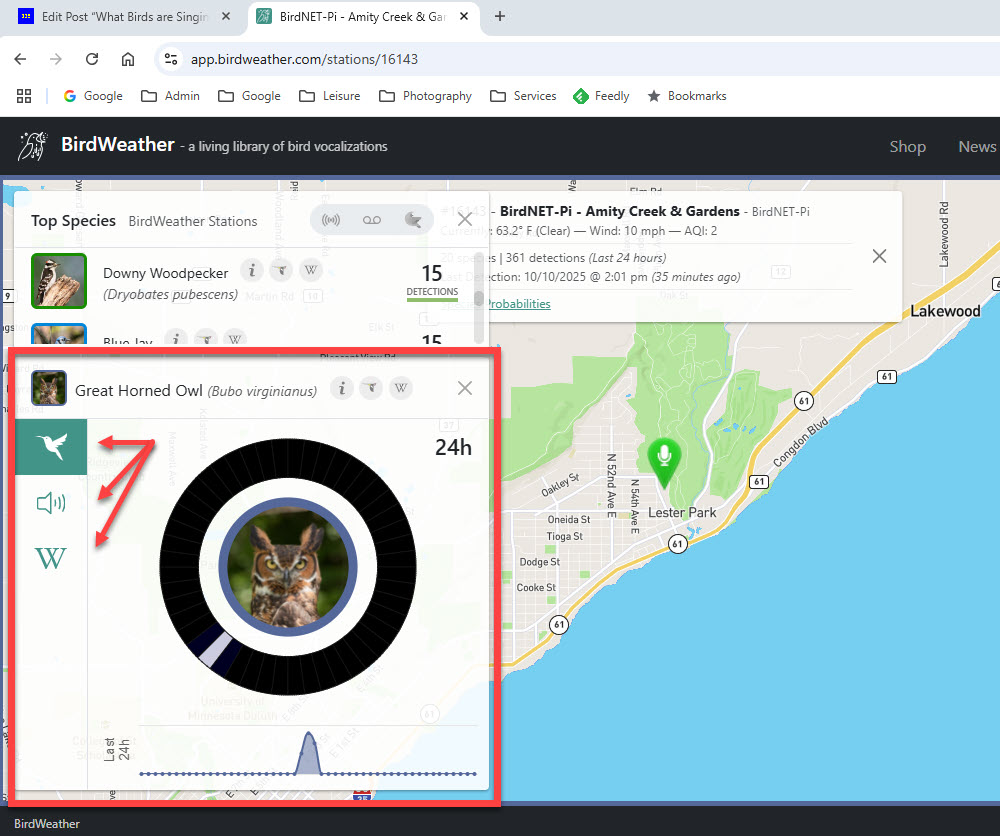Screen dimensions: 1000x836
Task: Click the Top Species list scrollbar
Action: tap(479, 299)
